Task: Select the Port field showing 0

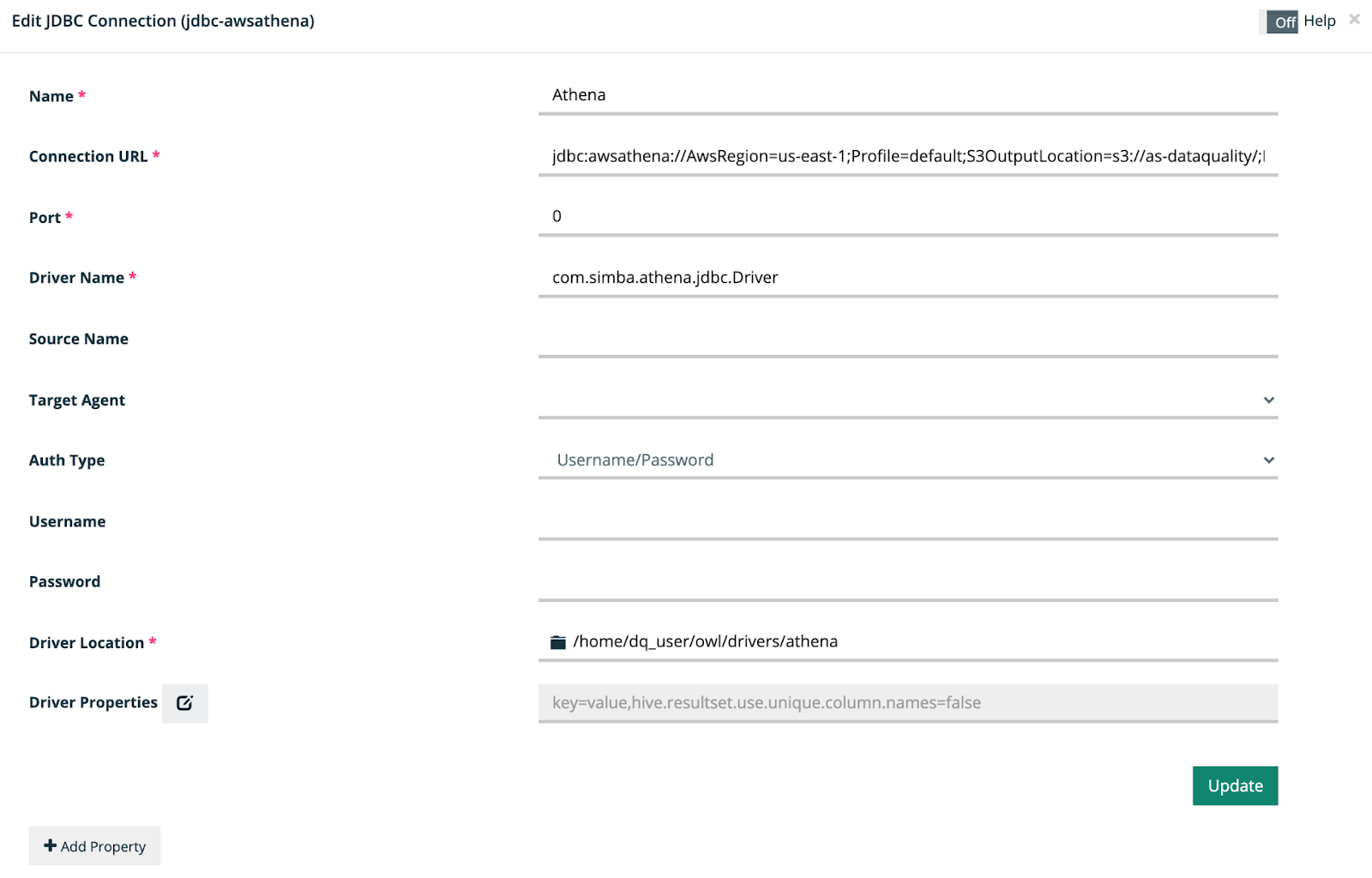Action: [908, 216]
